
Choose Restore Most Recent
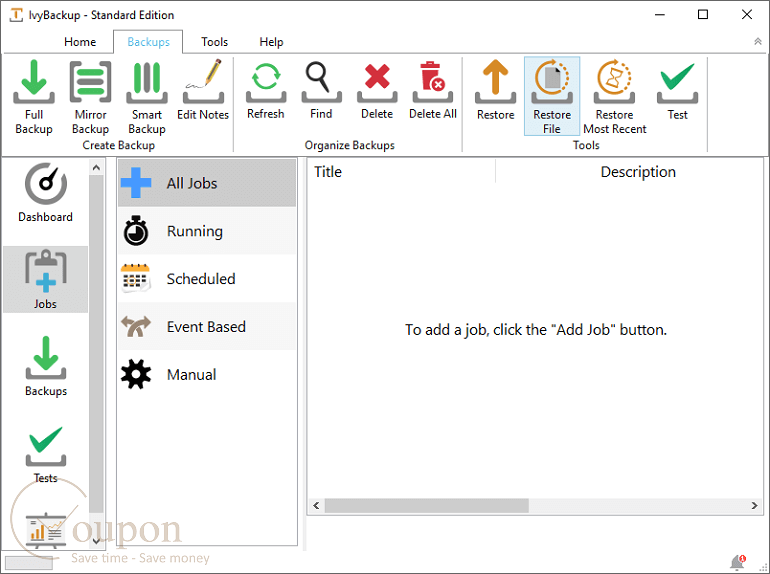coord(614,97)
